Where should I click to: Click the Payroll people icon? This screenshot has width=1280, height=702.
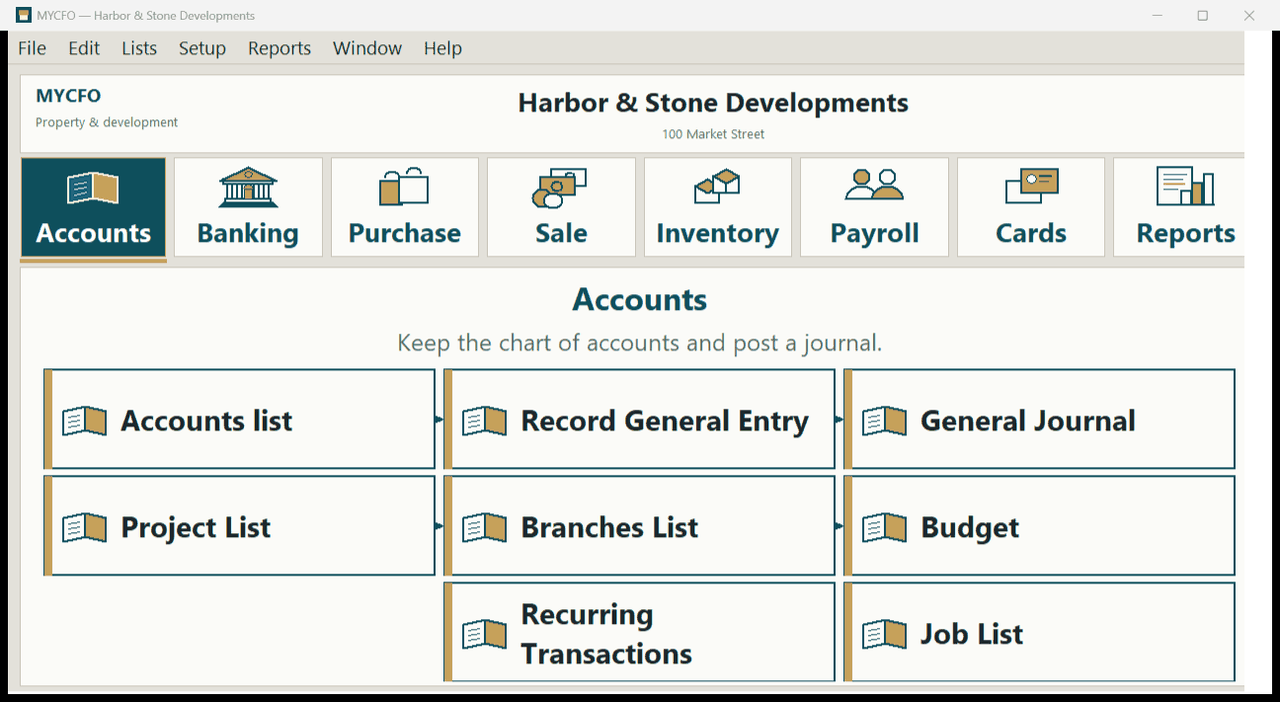(x=874, y=185)
